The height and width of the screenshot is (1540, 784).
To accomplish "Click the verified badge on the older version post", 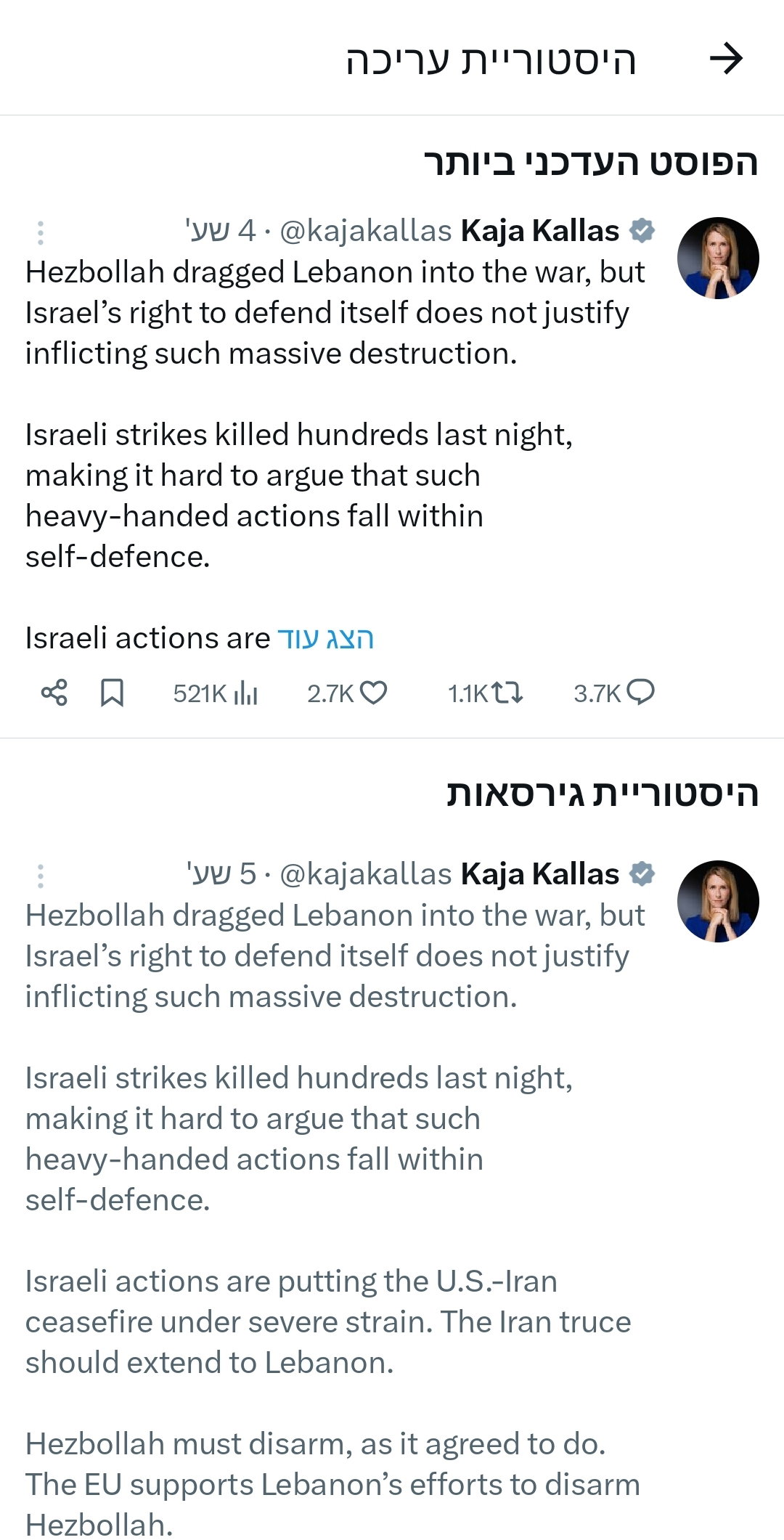I will click(x=644, y=875).
